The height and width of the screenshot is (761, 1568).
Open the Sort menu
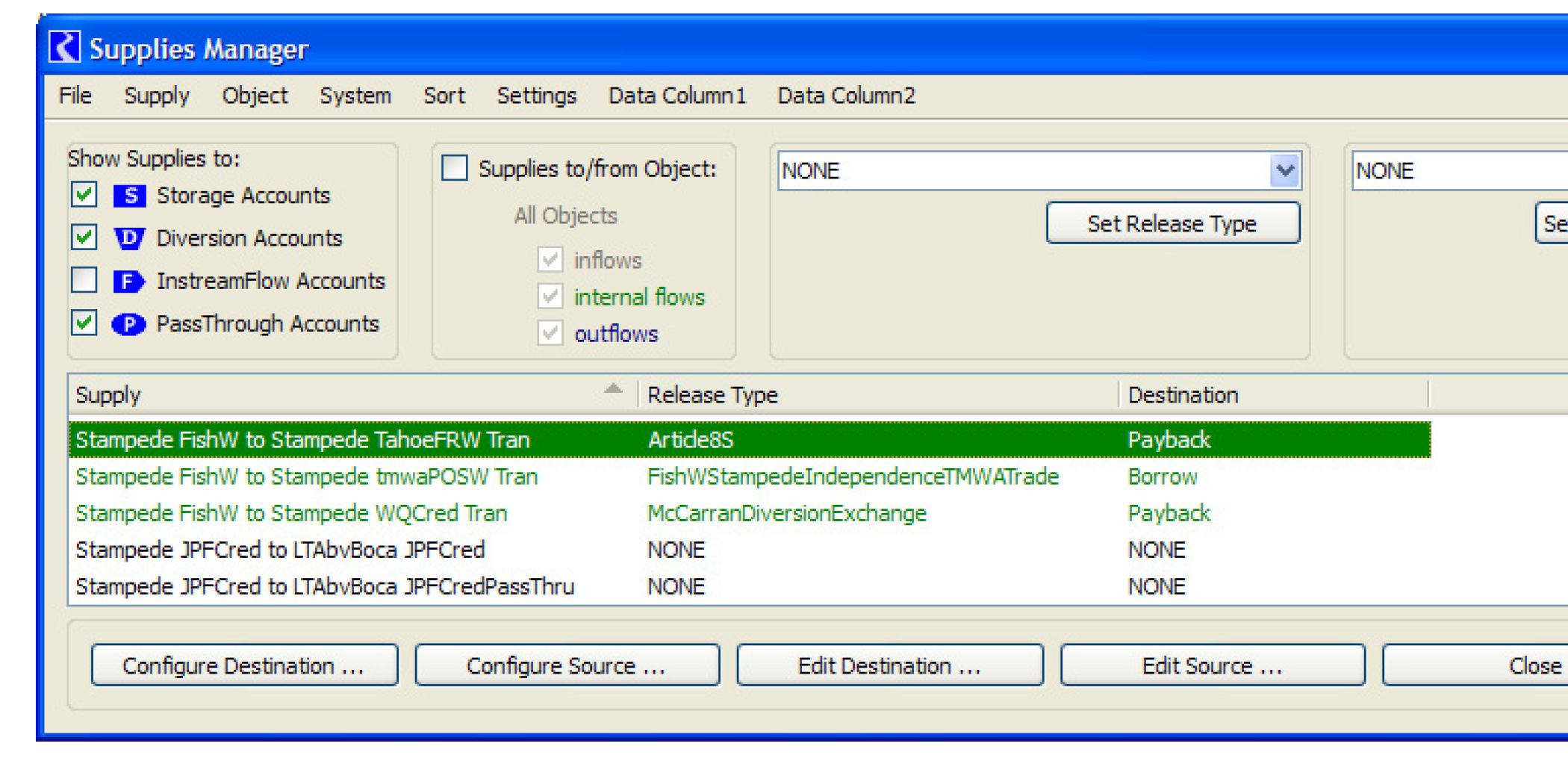tap(444, 96)
